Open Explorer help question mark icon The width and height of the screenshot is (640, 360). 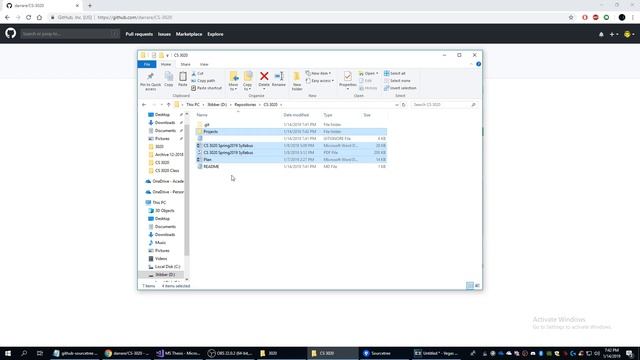[x=478, y=64]
